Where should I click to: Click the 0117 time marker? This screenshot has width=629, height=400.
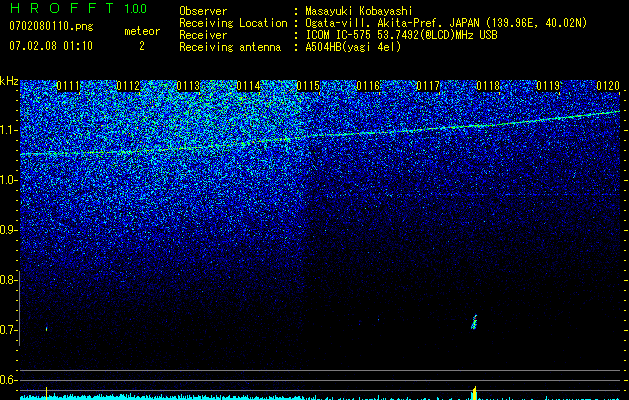[428, 86]
